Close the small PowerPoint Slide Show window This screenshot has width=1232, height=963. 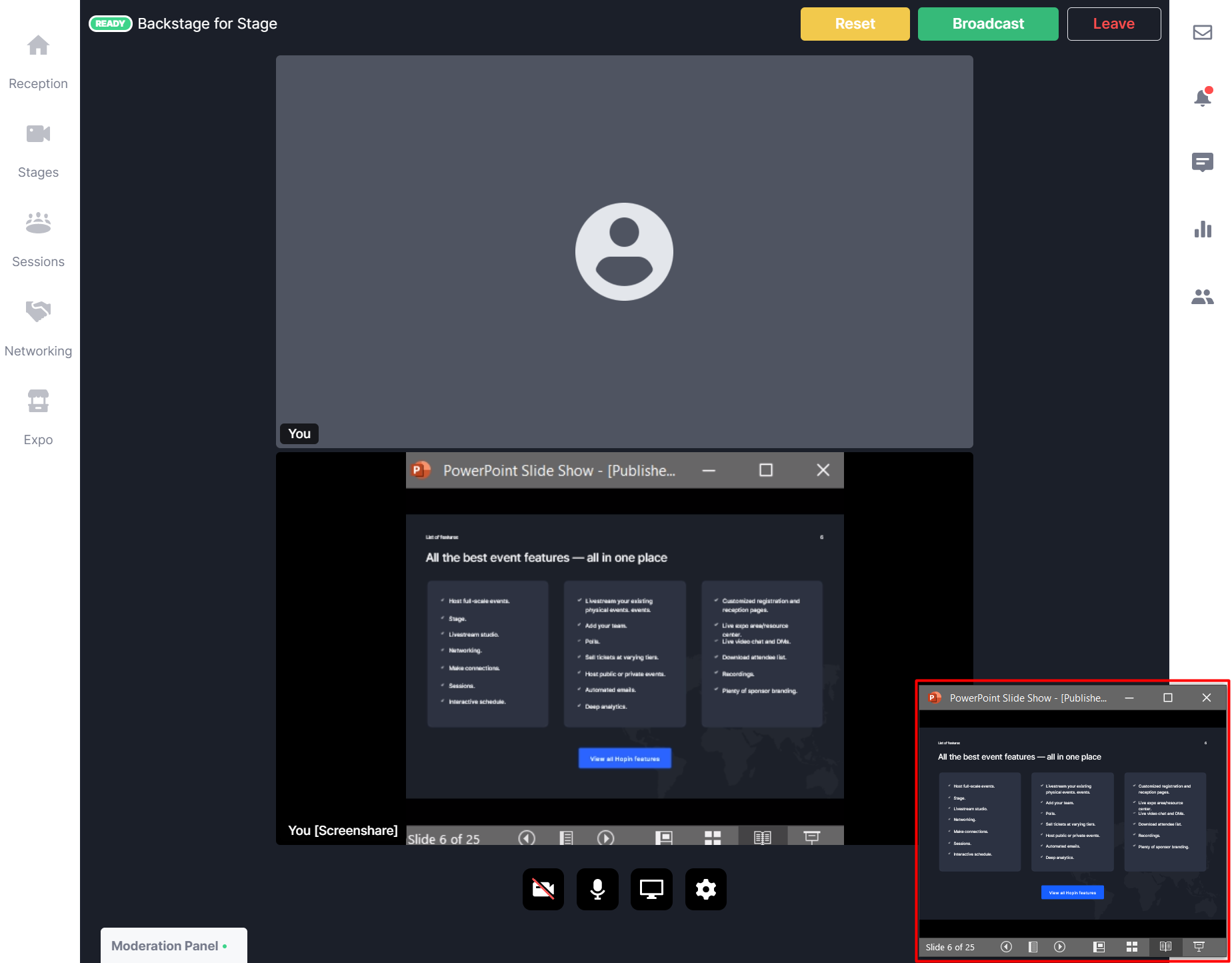pyautogui.click(x=1207, y=698)
